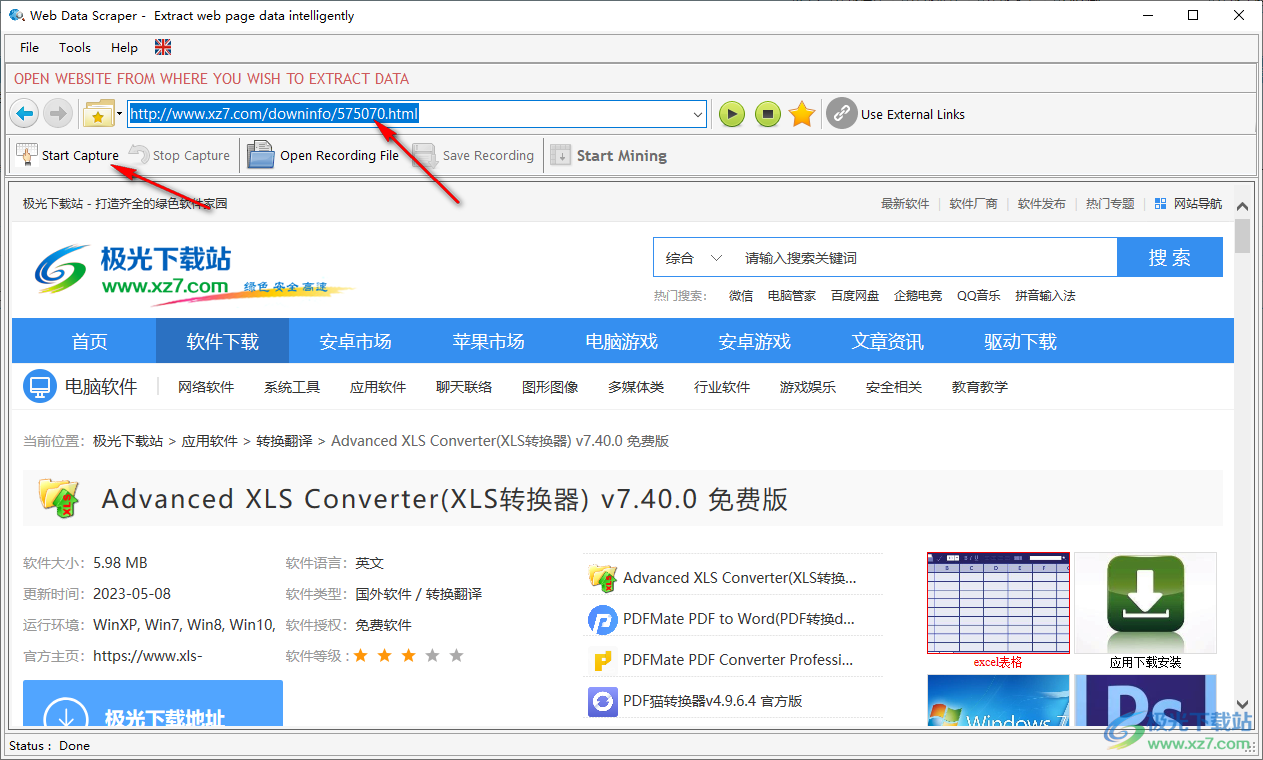Open the 苹果市场 navigation tab
Image resolution: width=1263 pixels, height=760 pixels.
(489, 341)
